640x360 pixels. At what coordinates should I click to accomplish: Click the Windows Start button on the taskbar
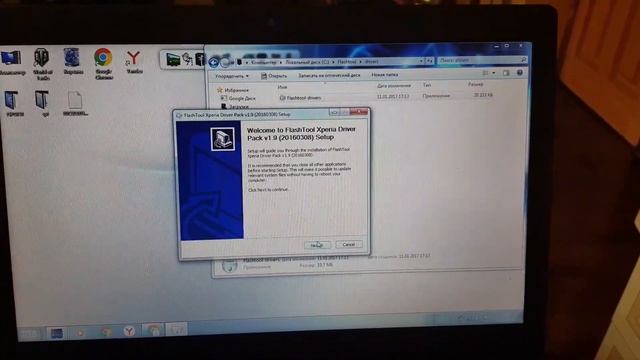click(x=29, y=334)
